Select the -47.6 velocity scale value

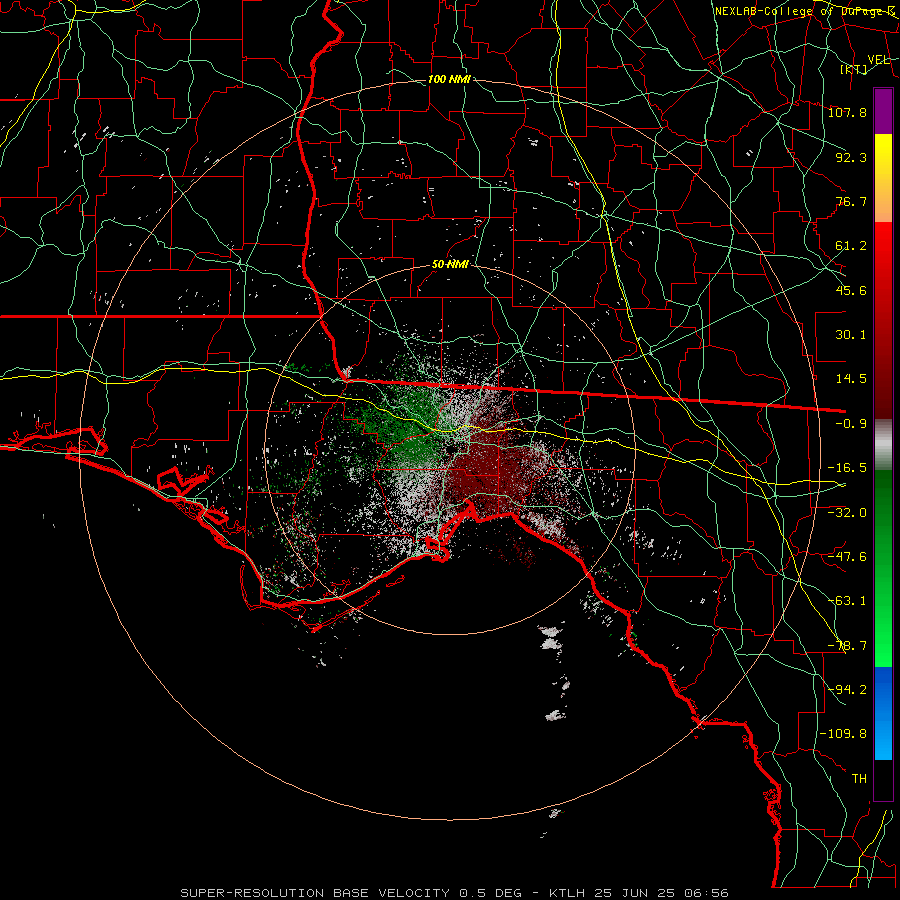pyautogui.click(x=847, y=557)
